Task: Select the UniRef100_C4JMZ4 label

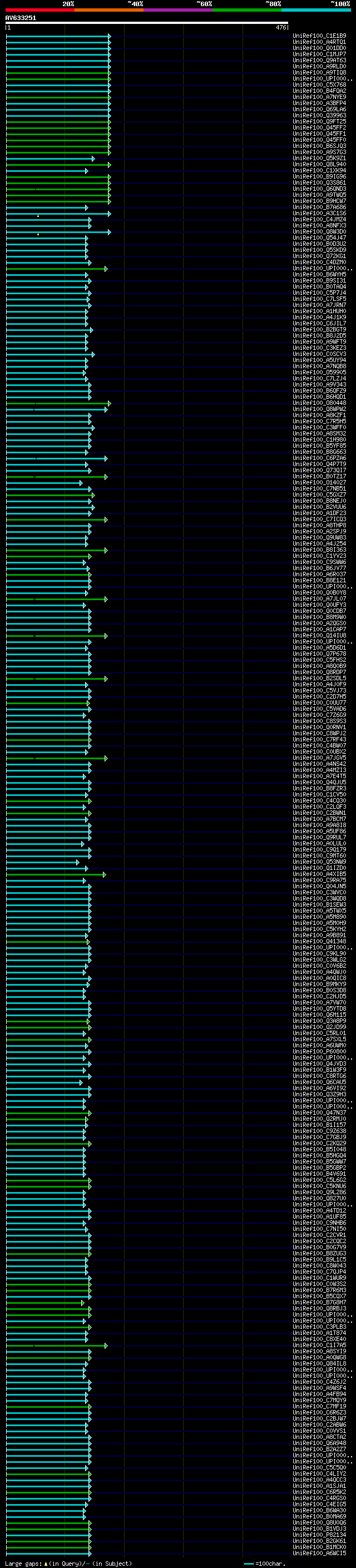Action: pyautogui.click(x=319, y=219)
